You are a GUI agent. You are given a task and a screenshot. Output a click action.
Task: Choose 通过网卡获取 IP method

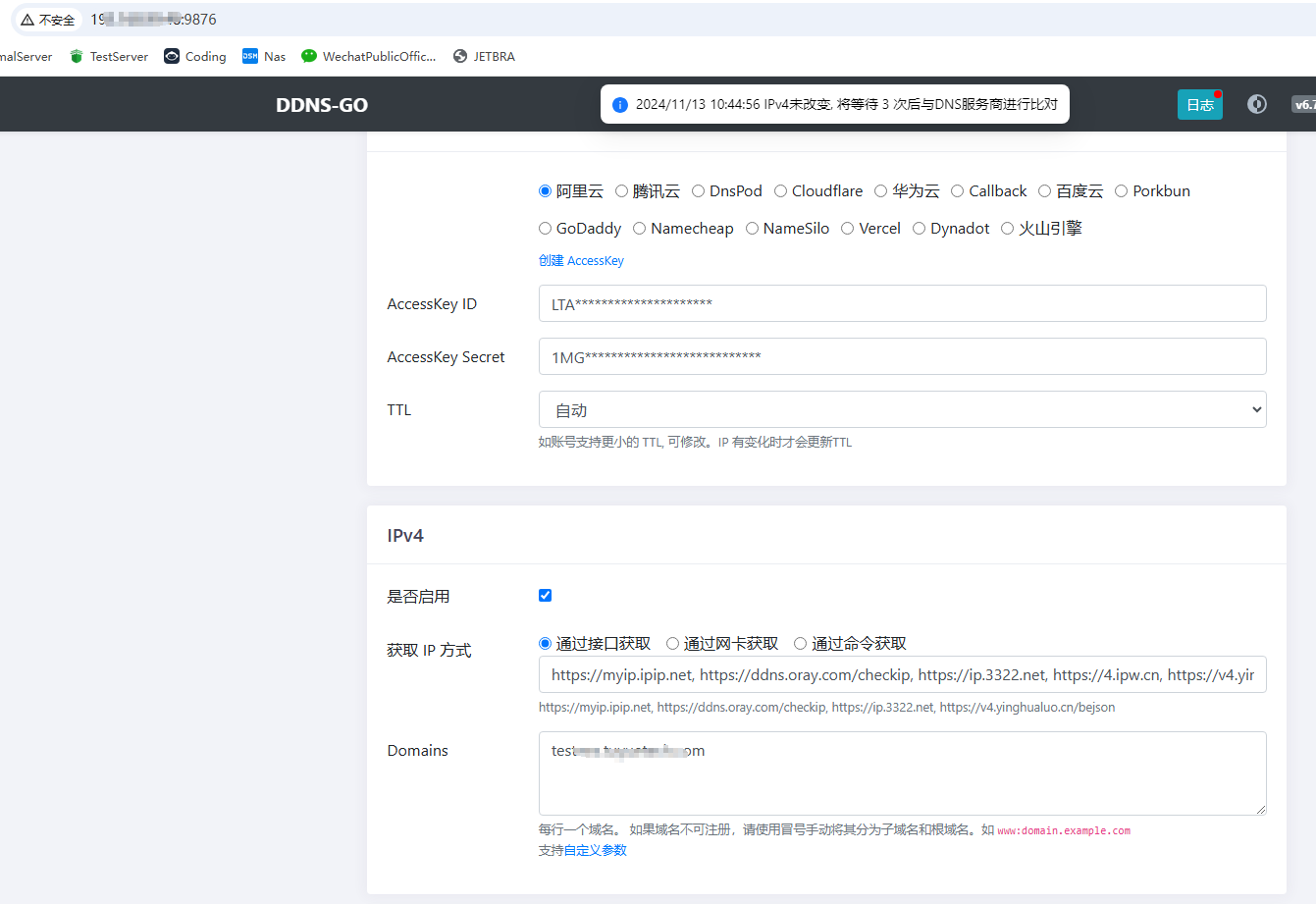[672, 644]
